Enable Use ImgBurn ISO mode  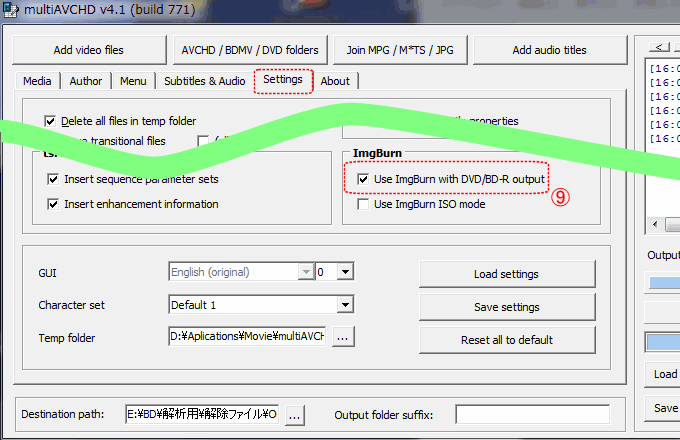362,204
